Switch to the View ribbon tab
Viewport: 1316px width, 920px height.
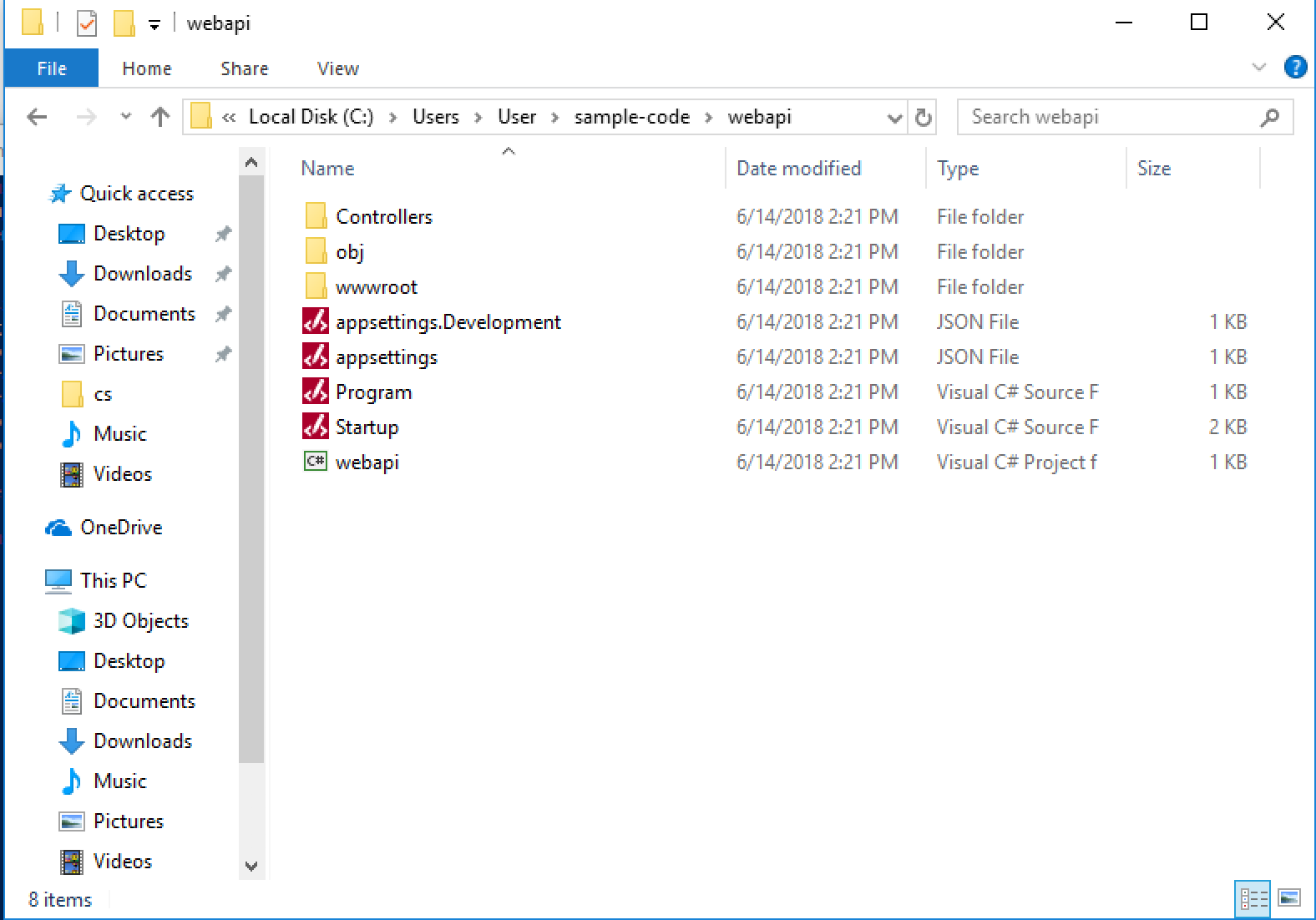coord(337,68)
